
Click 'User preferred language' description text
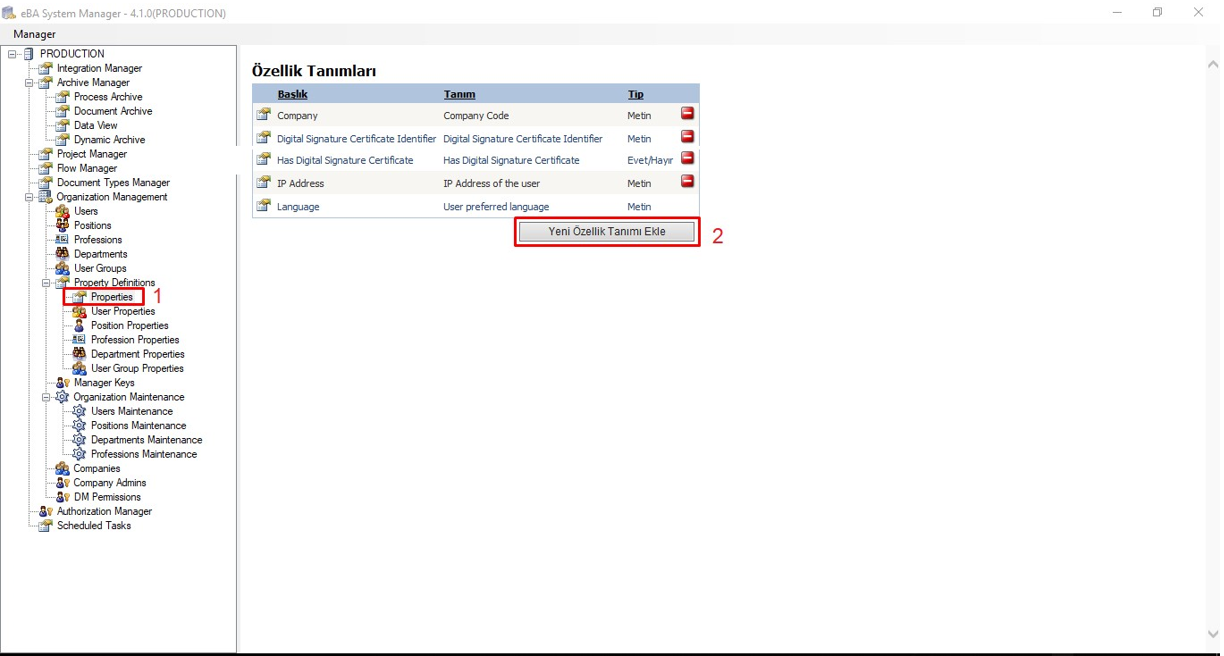496,207
